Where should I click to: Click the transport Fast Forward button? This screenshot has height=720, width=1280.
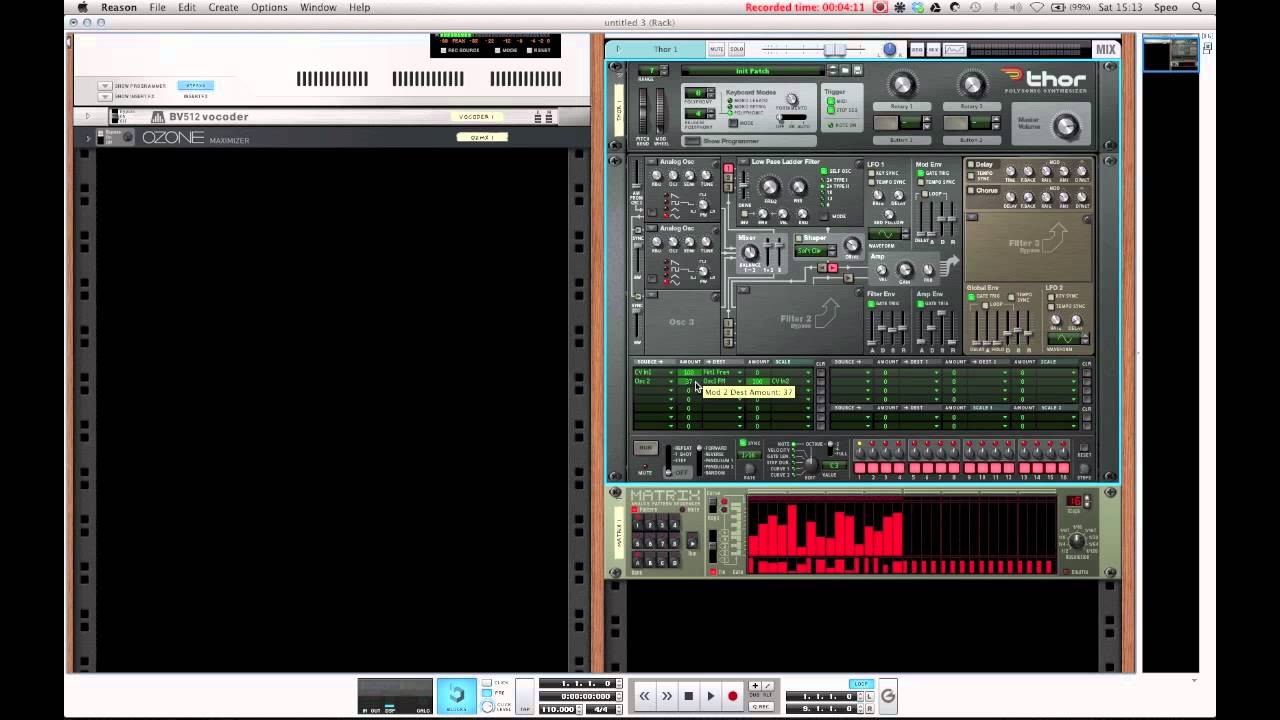[666, 696]
